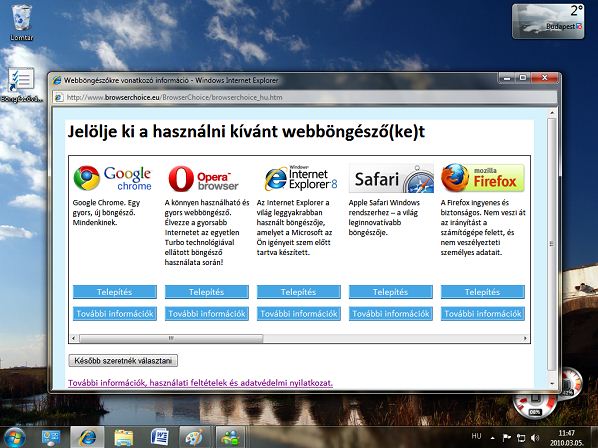The height and width of the screenshot is (448, 598).
Task: Install Firefox with Telepítés button
Action: point(482,292)
